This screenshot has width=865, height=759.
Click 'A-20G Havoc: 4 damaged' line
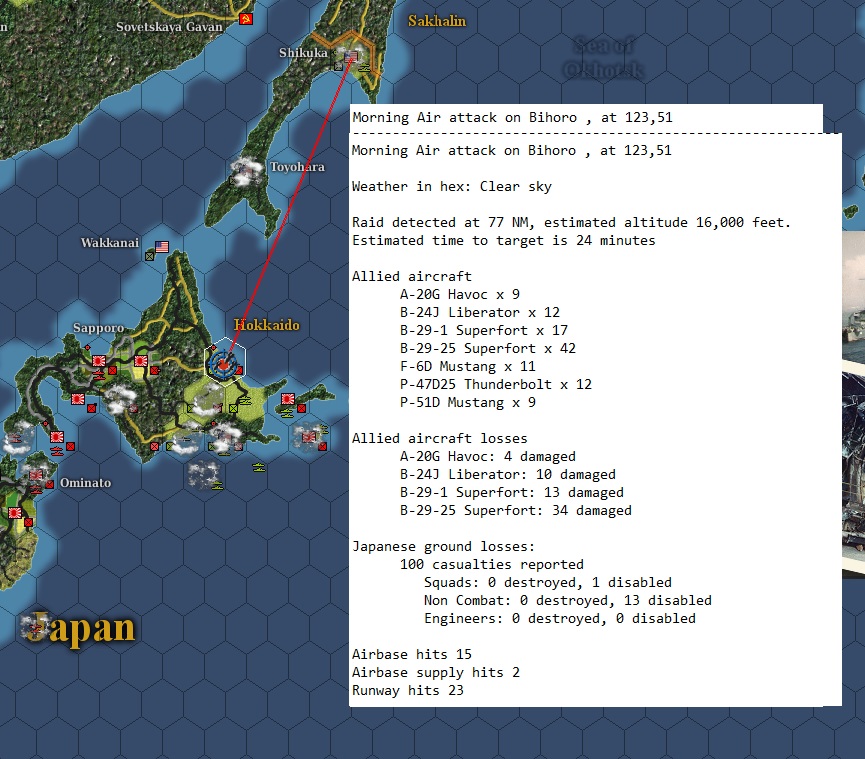[x=488, y=457]
